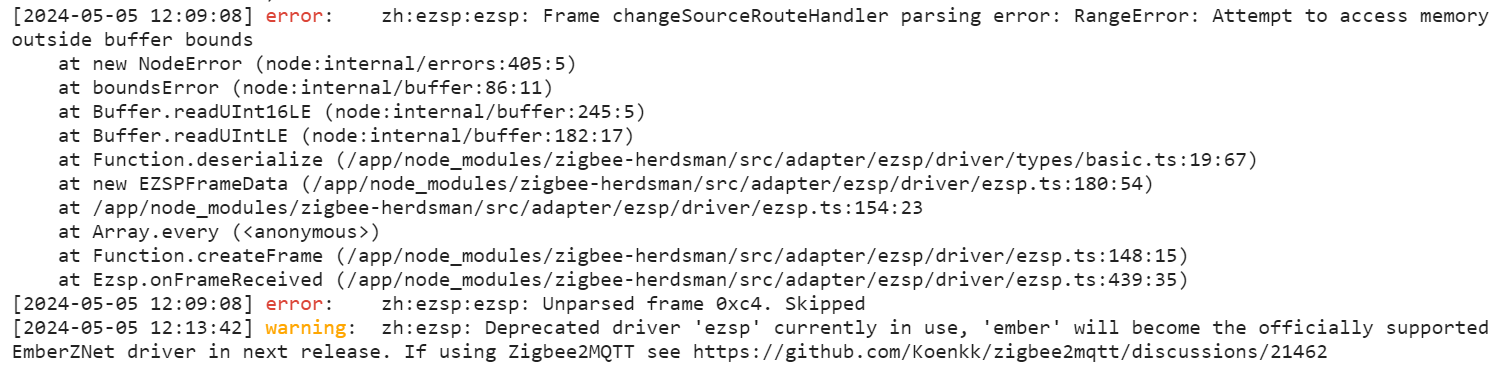Click the ezsp.ts:148:15 file path
Screen dimensions: 1504x380
[x=767, y=257]
